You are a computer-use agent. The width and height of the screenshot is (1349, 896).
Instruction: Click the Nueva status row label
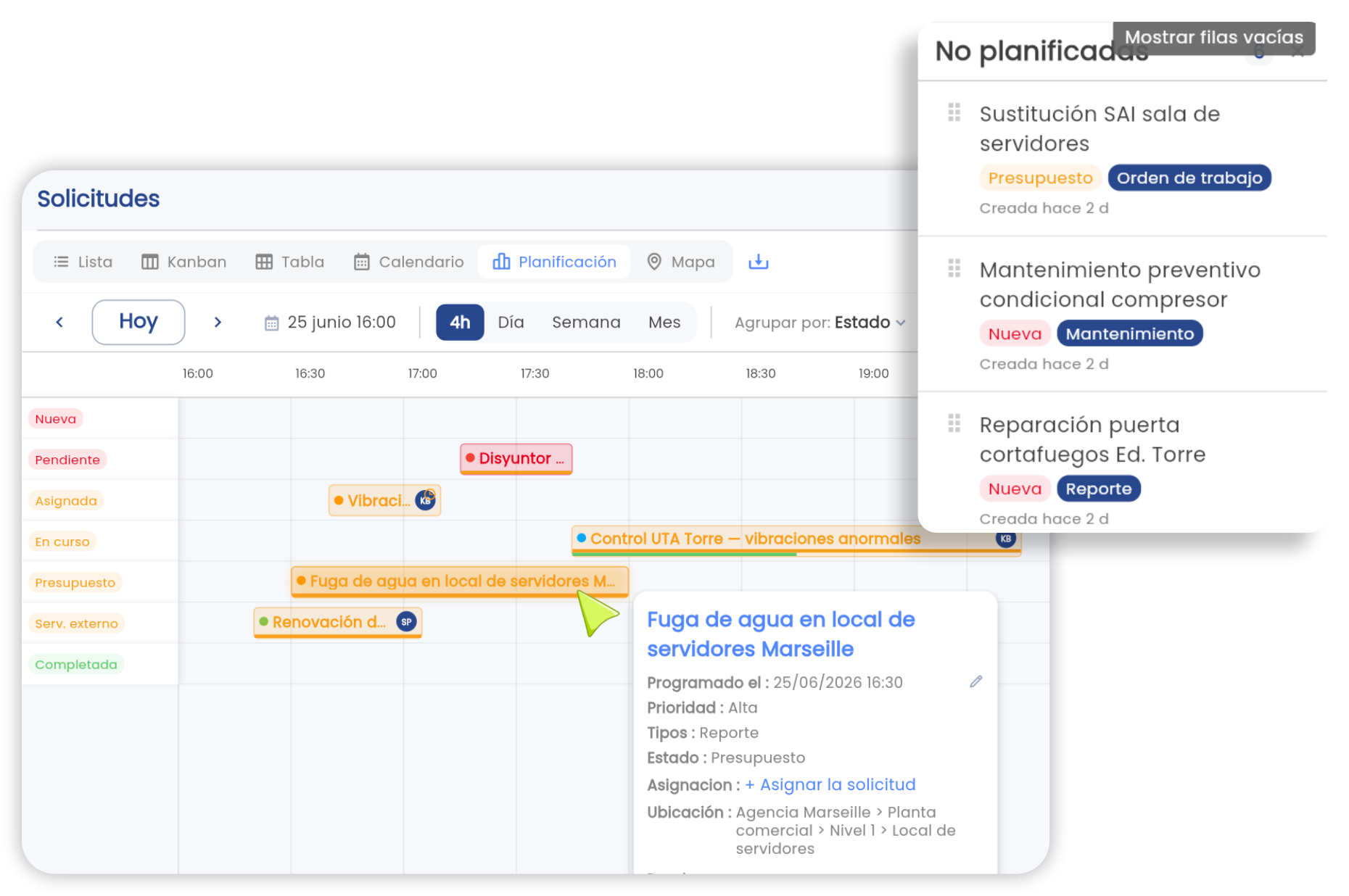coord(56,418)
